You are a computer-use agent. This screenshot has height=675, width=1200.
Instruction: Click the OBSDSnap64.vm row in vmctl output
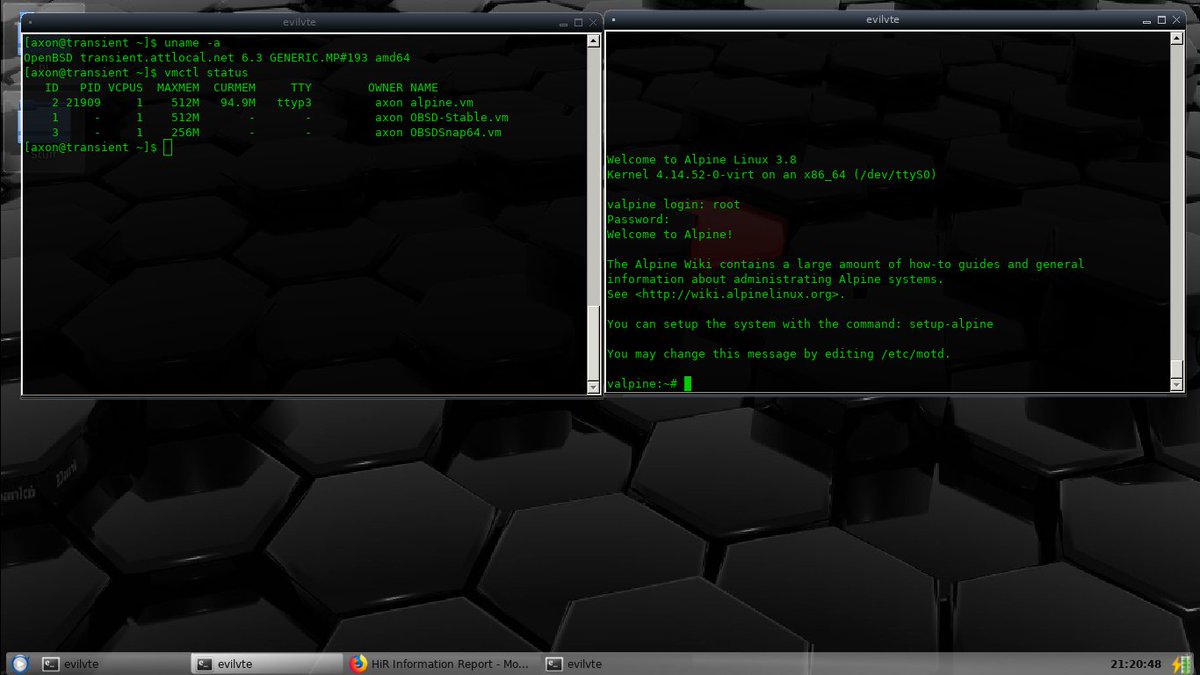point(277,132)
